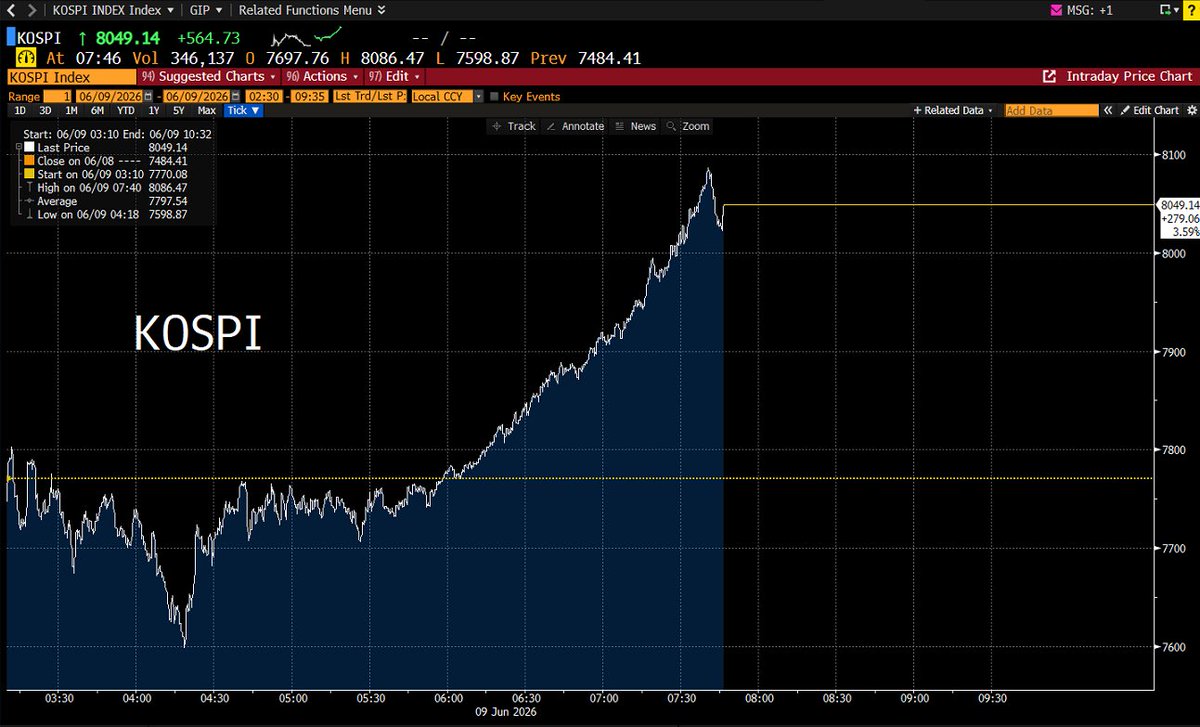This screenshot has width=1200, height=727.
Task: Collapse the panel with the double-chevron icon
Action: [x=1108, y=111]
